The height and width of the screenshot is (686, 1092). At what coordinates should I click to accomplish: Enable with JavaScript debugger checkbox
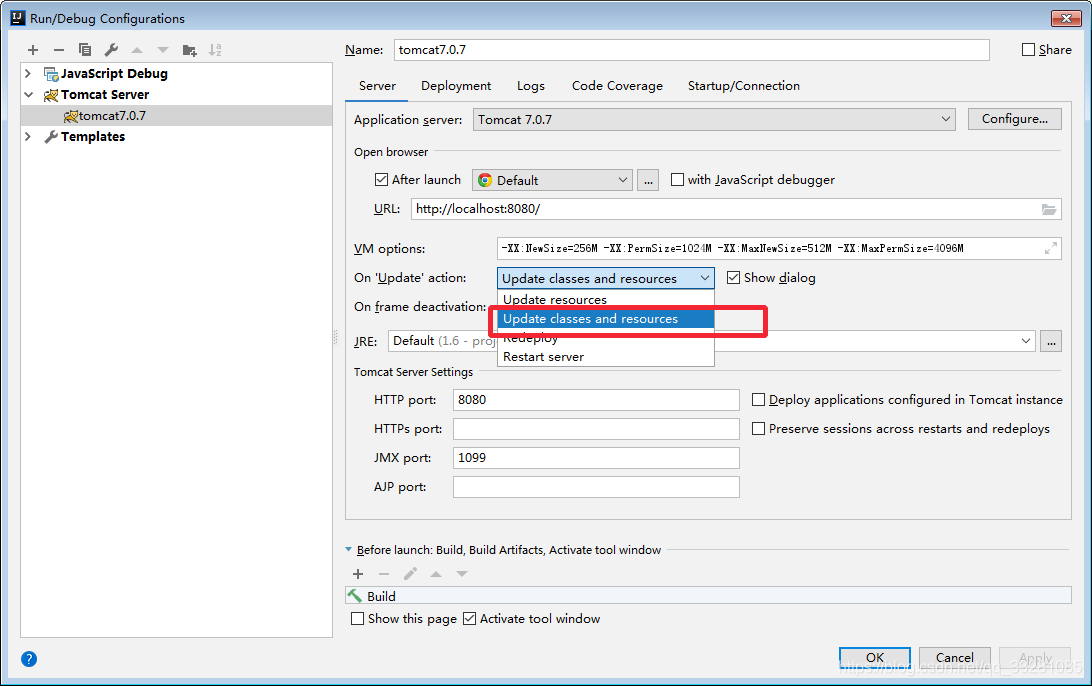click(677, 180)
